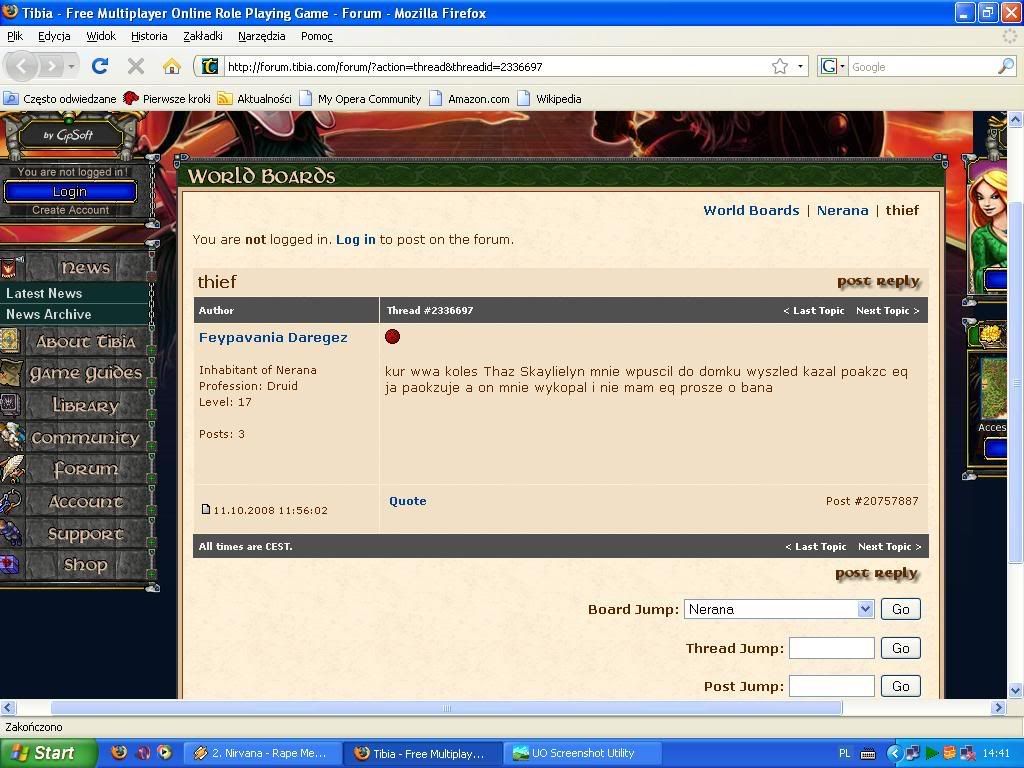The width and height of the screenshot is (1024, 768).
Task: Click the Shop sidebar icon
Action: [10, 565]
